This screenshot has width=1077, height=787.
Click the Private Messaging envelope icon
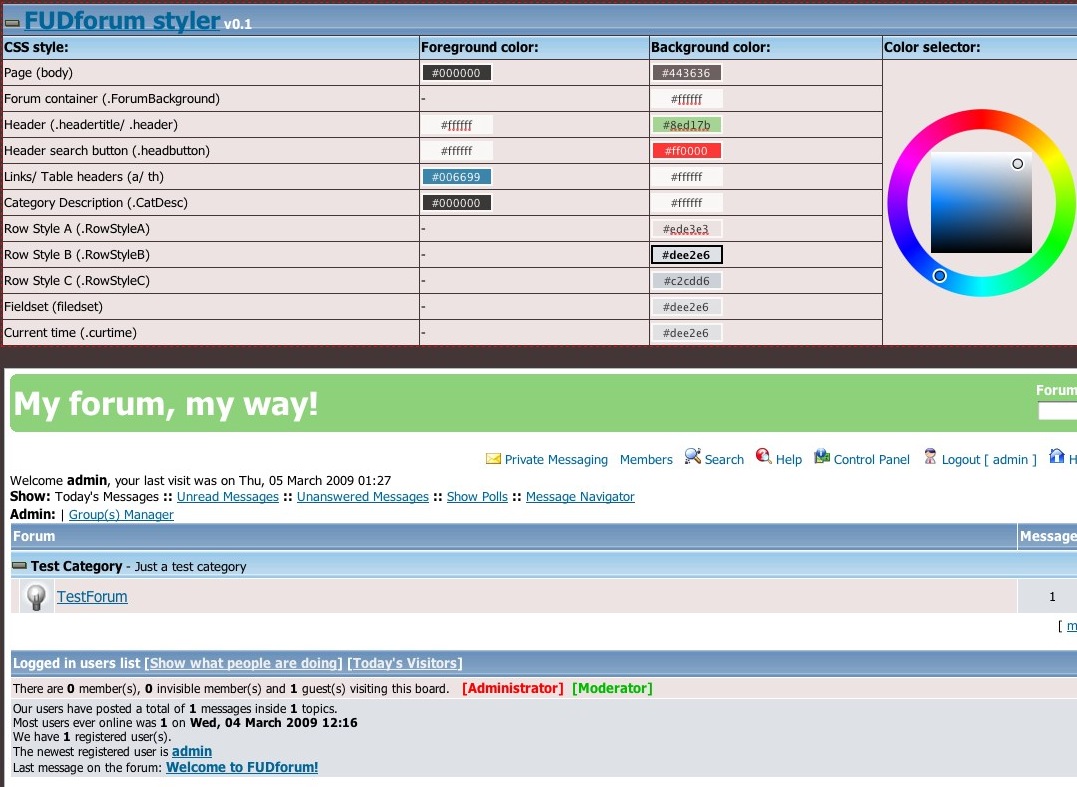click(x=493, y=458)
